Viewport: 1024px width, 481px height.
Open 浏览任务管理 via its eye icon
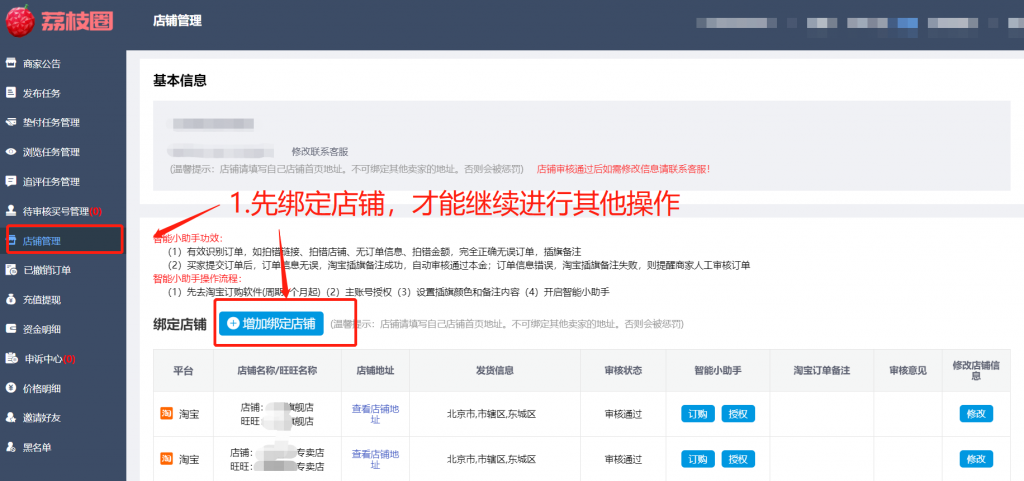tap(10, 151)
